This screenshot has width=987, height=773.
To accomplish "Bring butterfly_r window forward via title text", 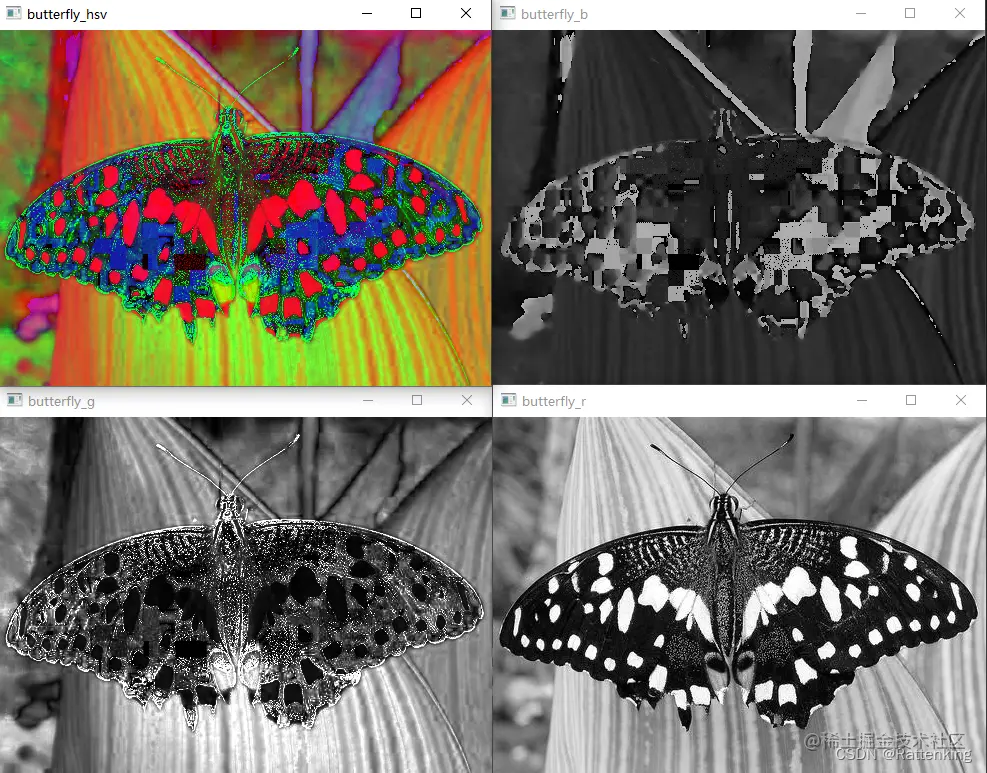I will pos(554,402).
